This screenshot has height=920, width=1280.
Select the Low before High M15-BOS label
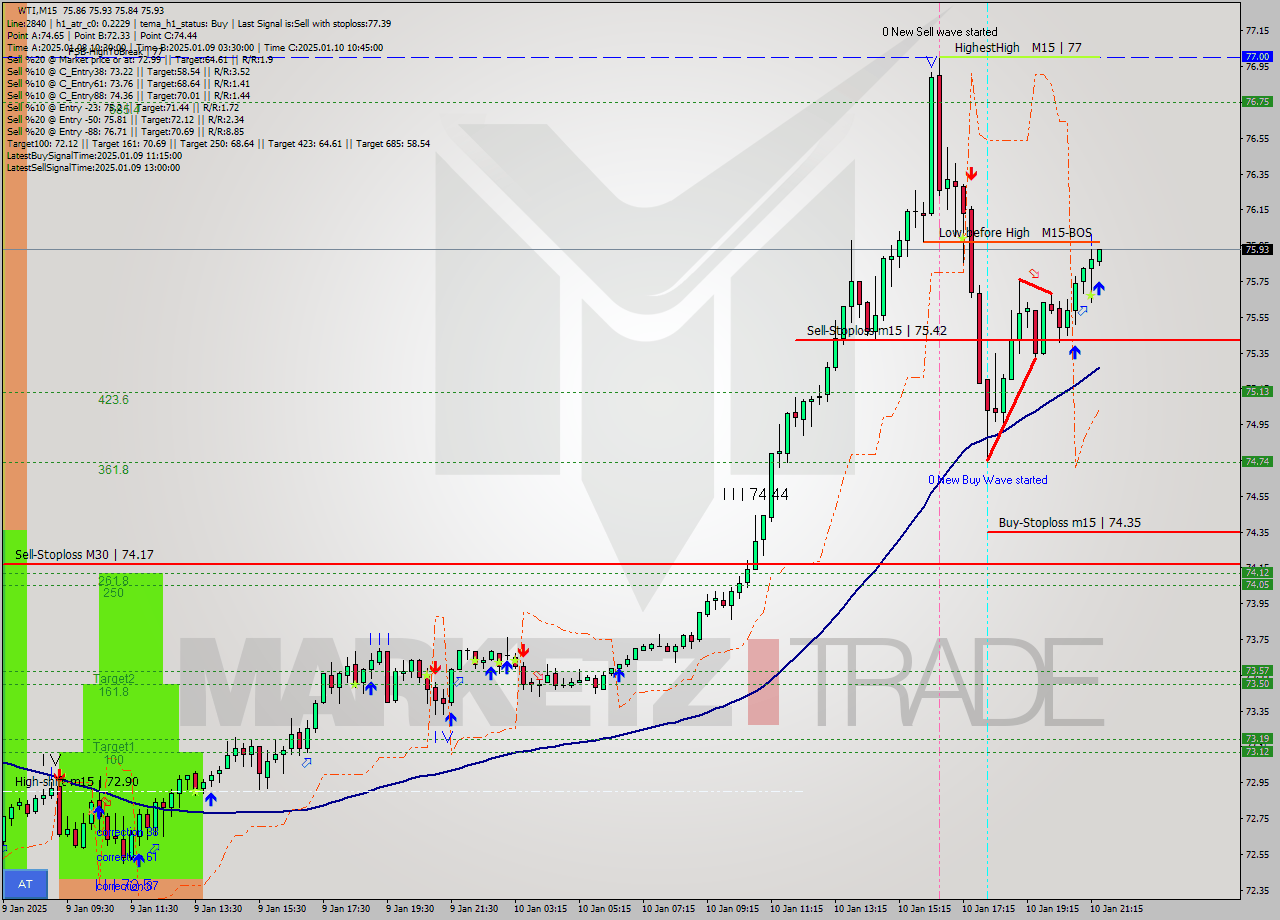(1015, 233)
